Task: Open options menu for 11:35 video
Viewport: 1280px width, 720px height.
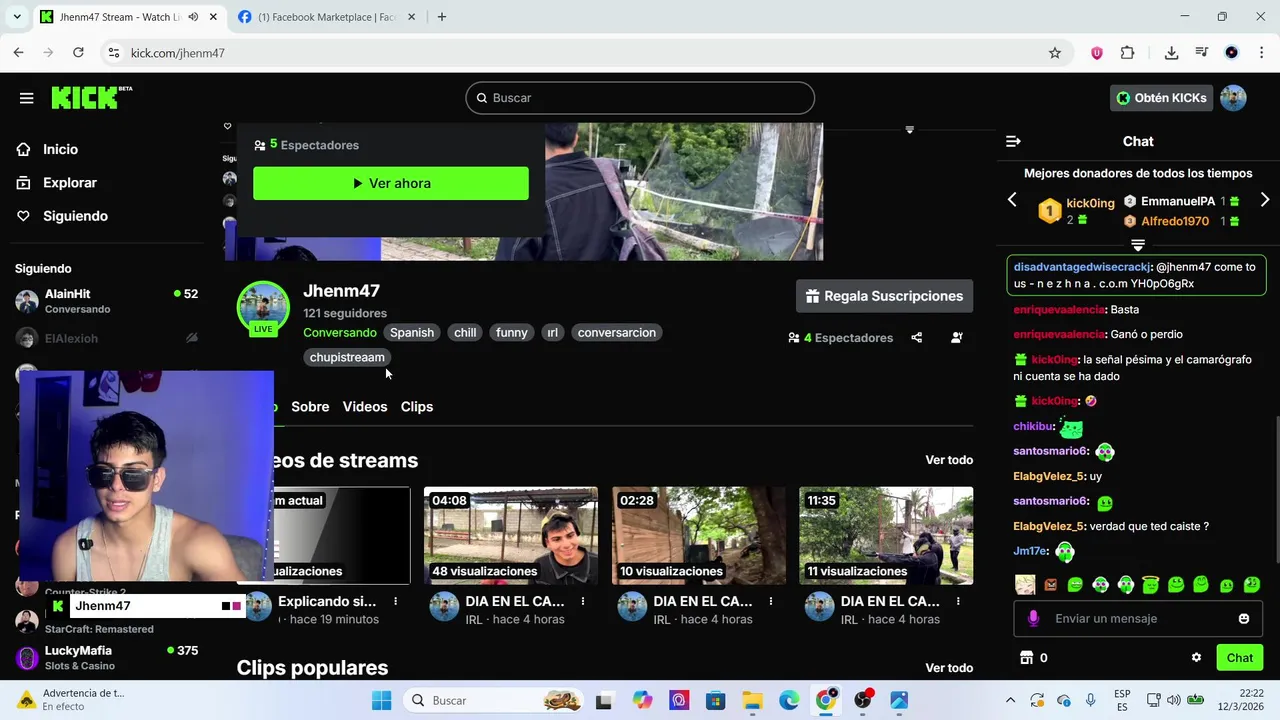Action: [958, 601]
